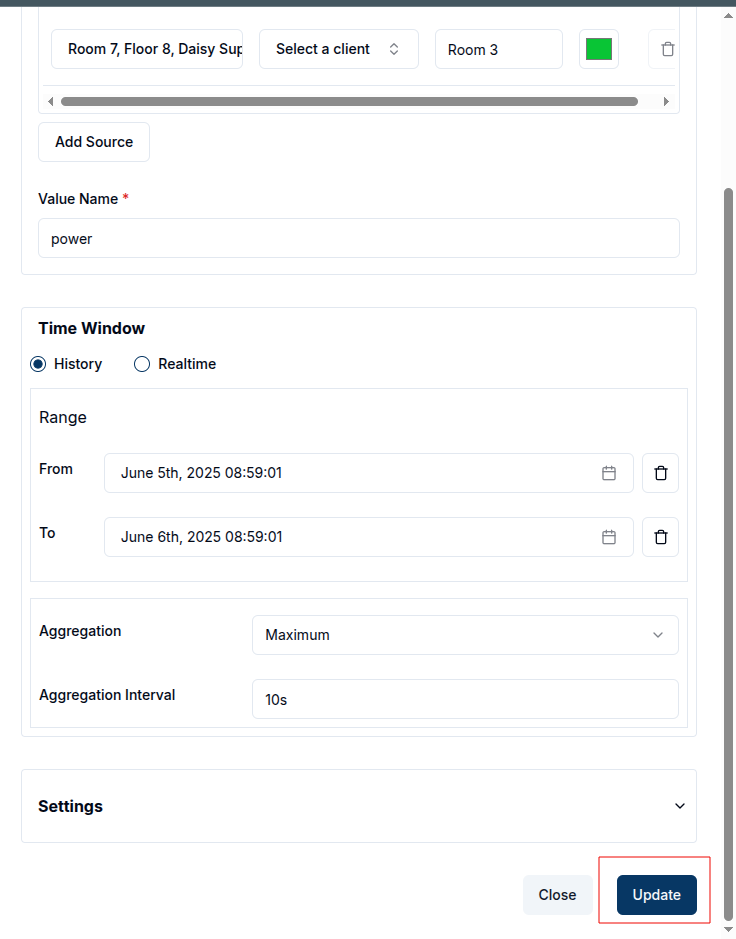Click the left arrow of horizontal scrollbar

51,101
